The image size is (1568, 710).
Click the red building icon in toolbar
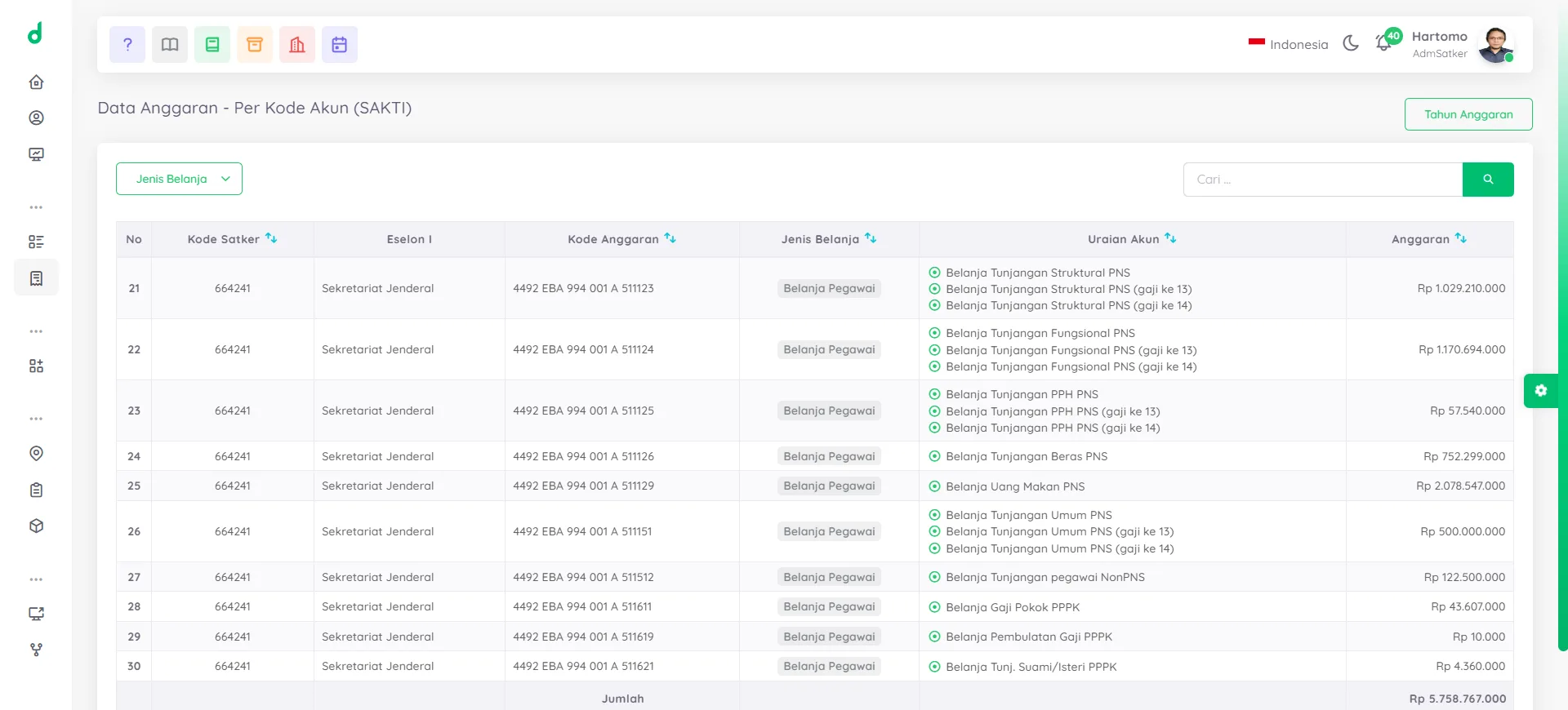(297, 45)
